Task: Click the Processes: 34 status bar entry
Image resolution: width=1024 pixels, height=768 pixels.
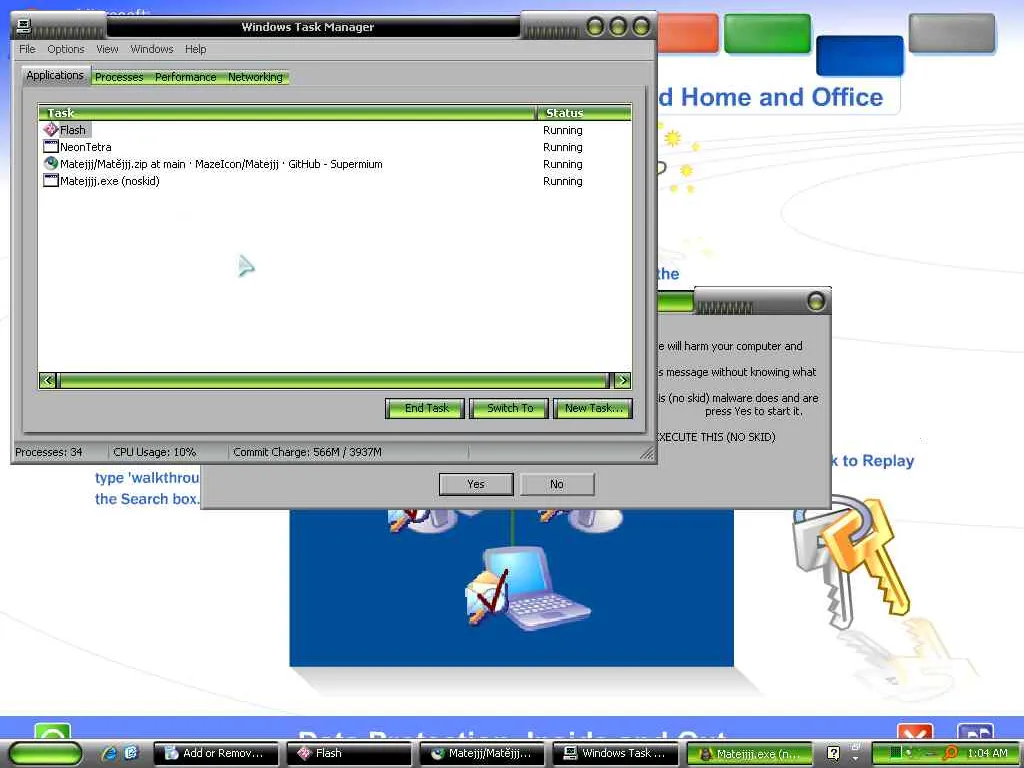Action: coord(49,452)
